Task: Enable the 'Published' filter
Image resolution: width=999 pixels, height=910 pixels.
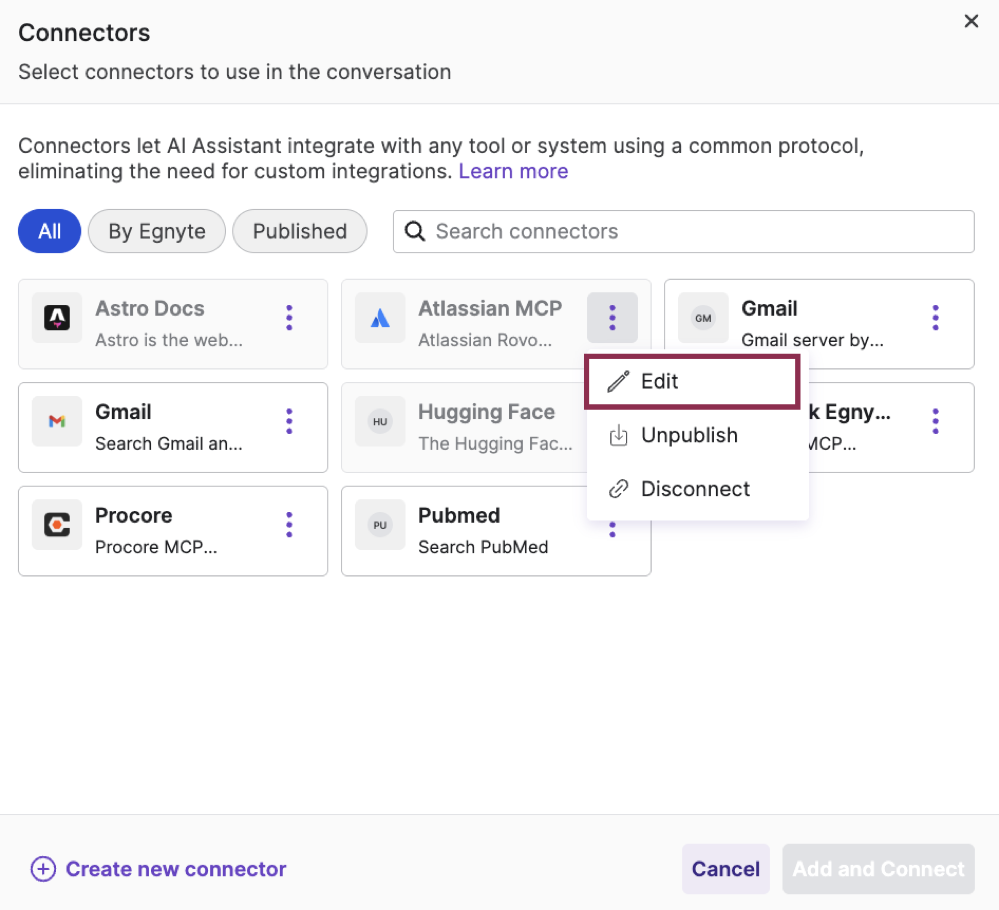Action: (299, 231)
